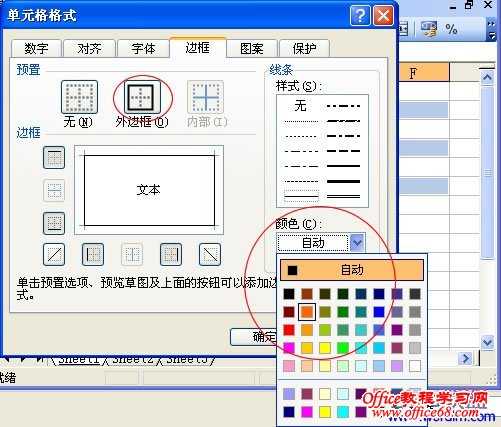Switch to the 对齐 tab
Image resolution: width=501 pixels, height=427 pixels.
pos(89,49)
